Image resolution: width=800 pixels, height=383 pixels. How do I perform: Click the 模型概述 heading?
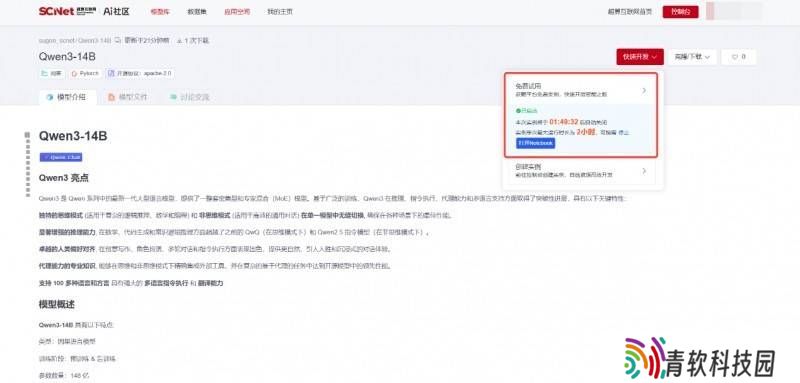tap(57, 304)
